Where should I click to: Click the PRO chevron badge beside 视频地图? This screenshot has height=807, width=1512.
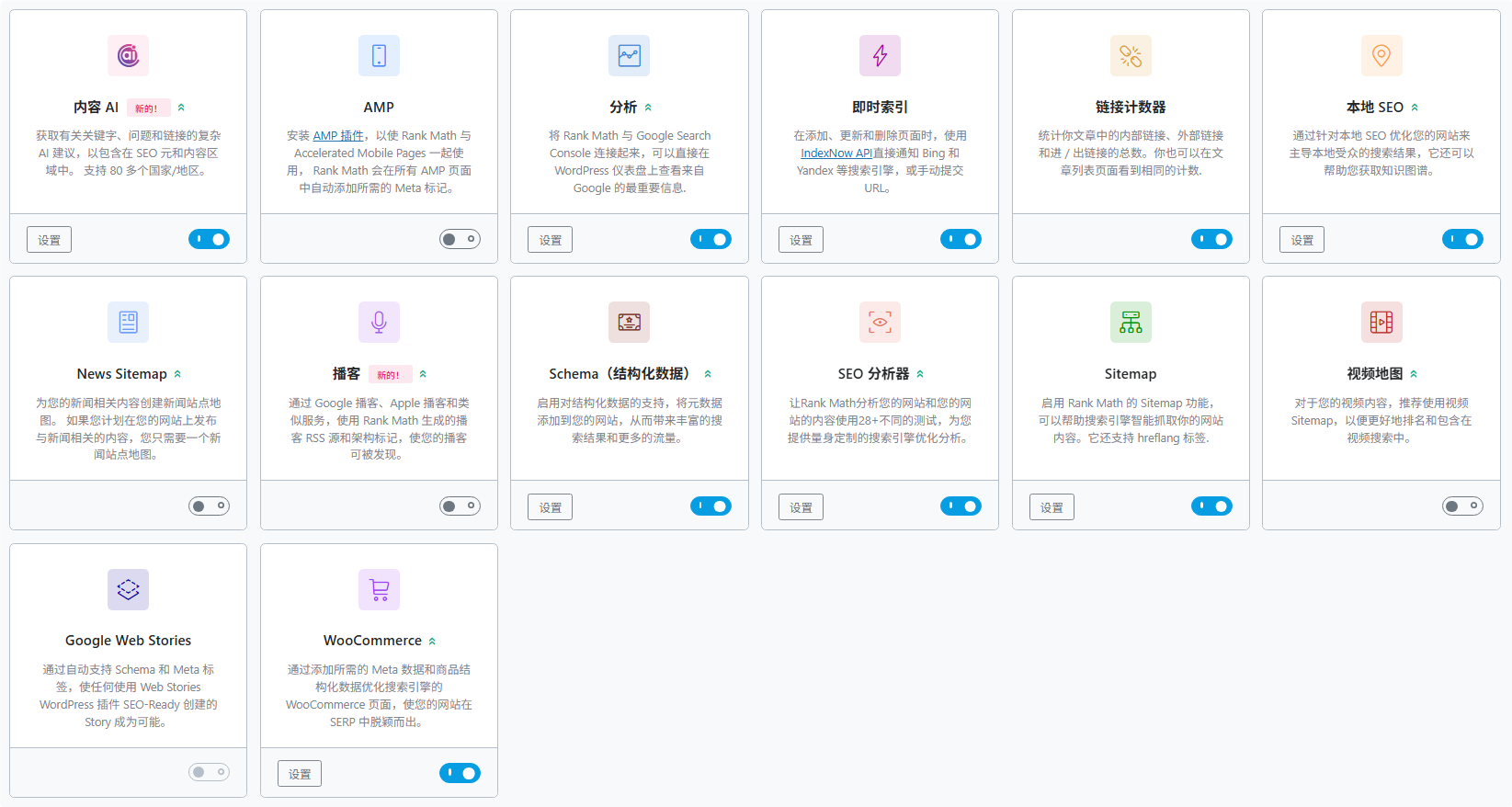point(1414,374)
